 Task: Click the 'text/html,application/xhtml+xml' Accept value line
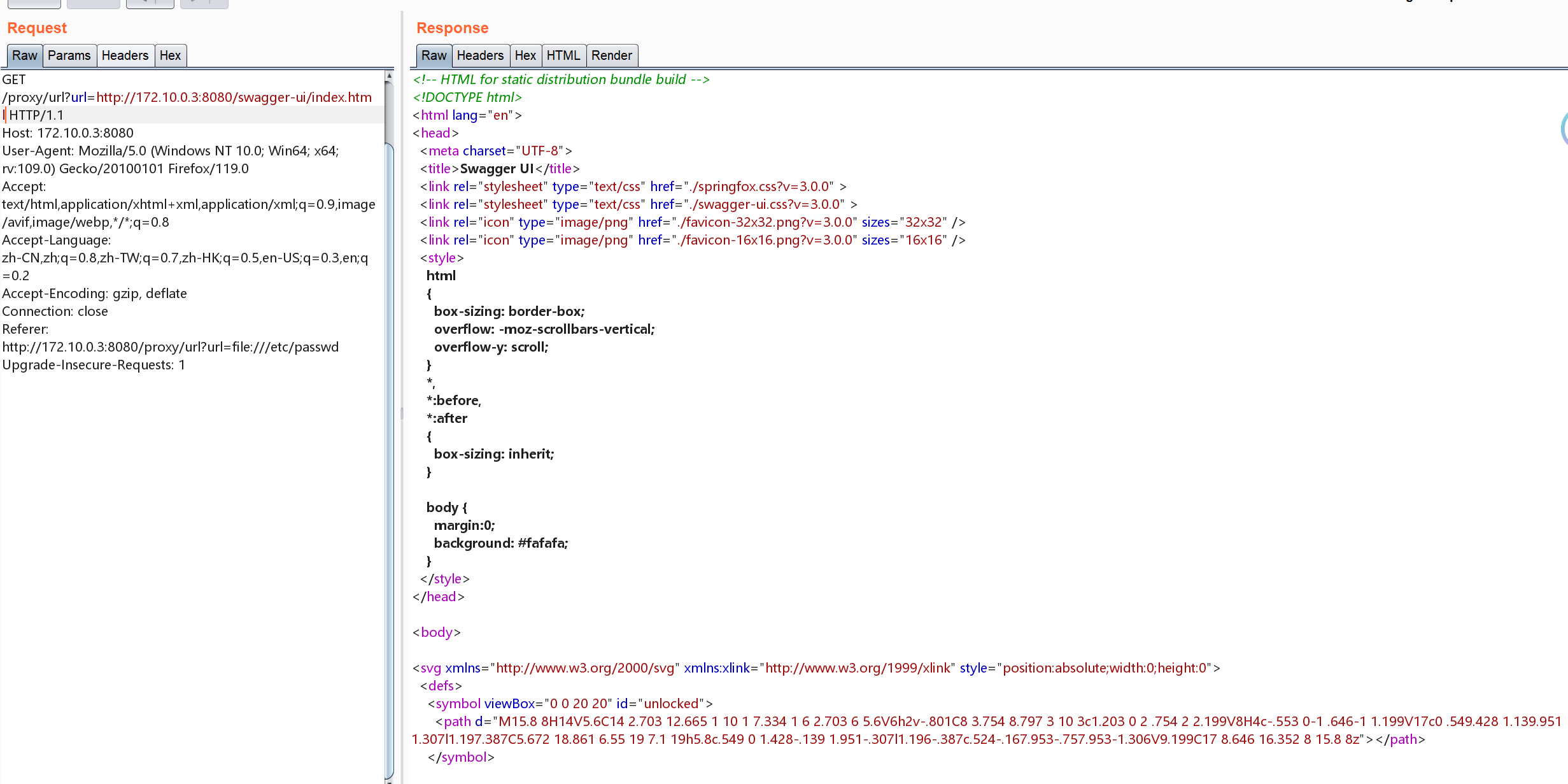[189, 204]
